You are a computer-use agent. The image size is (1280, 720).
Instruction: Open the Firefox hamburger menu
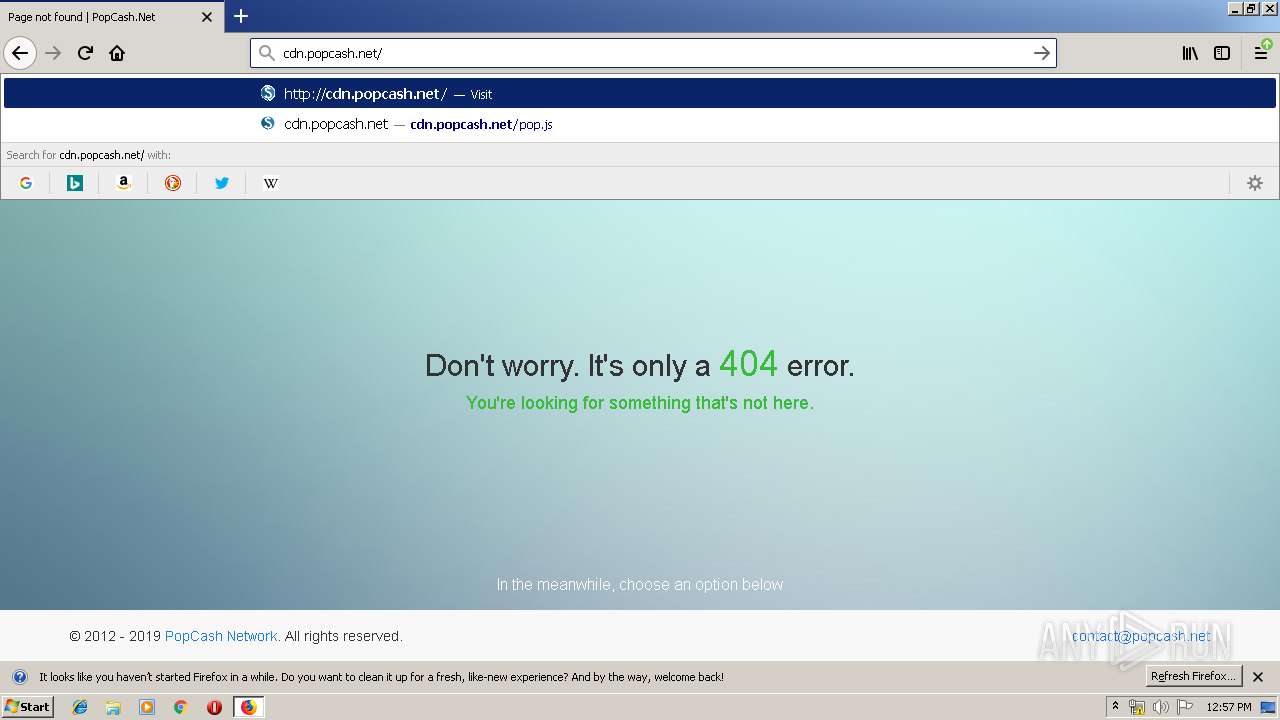click(x=1262, y=53)
